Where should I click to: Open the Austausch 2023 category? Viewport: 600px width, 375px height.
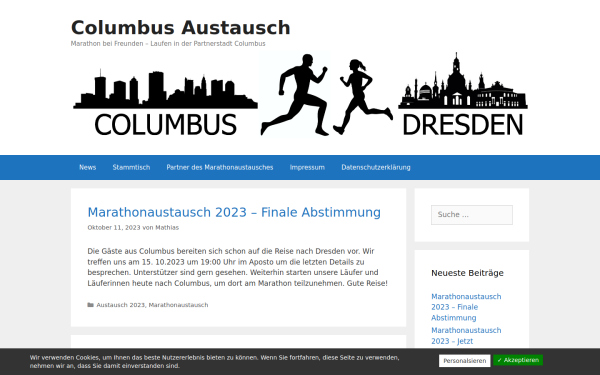tap(121, 305)
